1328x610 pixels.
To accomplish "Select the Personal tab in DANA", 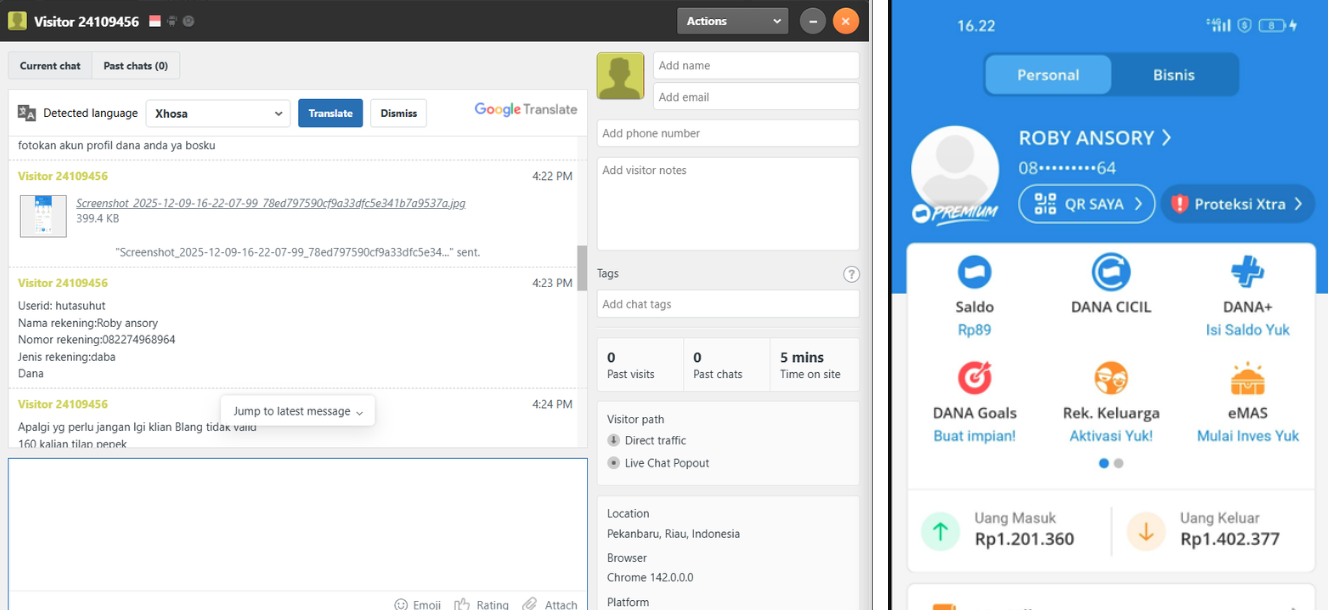I will (x=1048, y=75).
